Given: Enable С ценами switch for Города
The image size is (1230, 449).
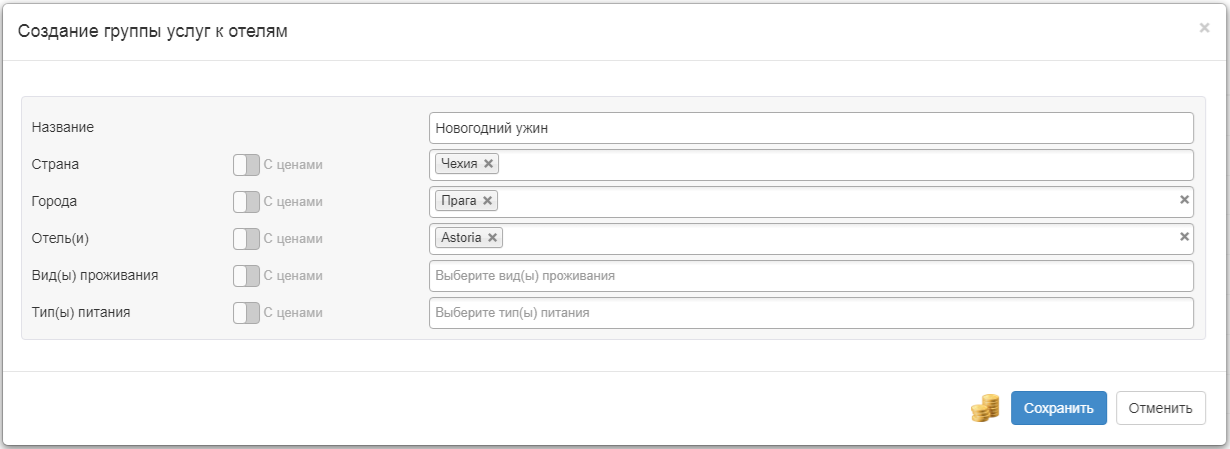Looking at the screenshot, I should point(246,202).
